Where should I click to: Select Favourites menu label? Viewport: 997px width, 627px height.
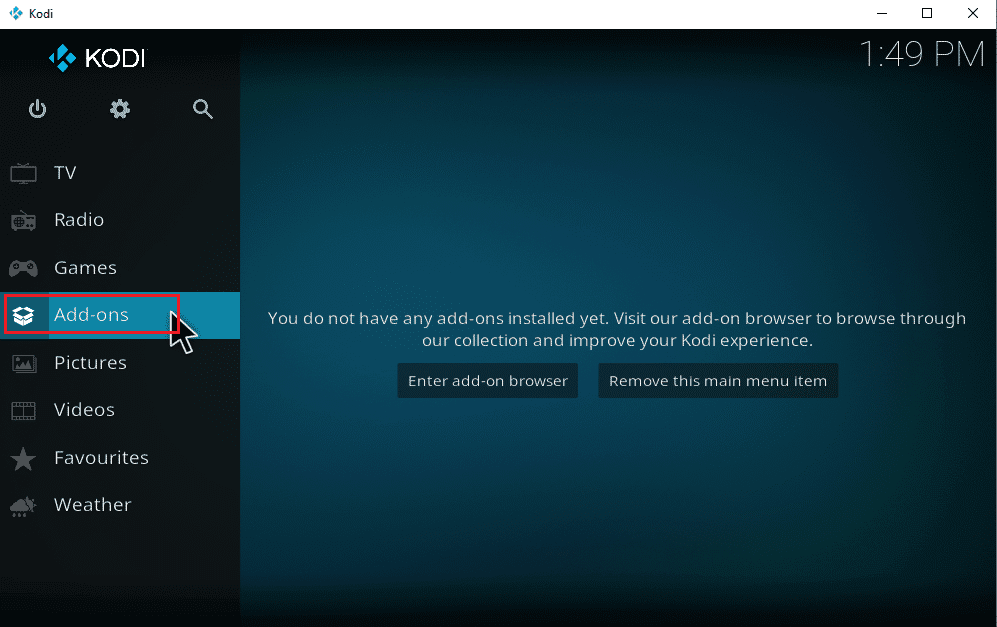[x=102, y=457]
